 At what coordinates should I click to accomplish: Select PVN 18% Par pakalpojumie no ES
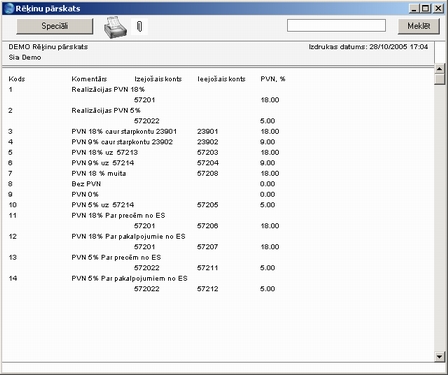click(128, 236)
